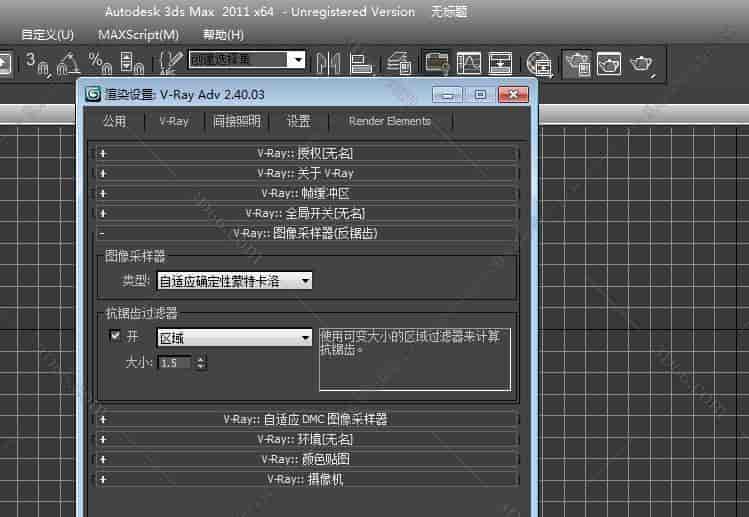Viewport: 749px width, 517px height.
Task: Click the filter 大小 spinner arrows
Action: tap(201, 363)
